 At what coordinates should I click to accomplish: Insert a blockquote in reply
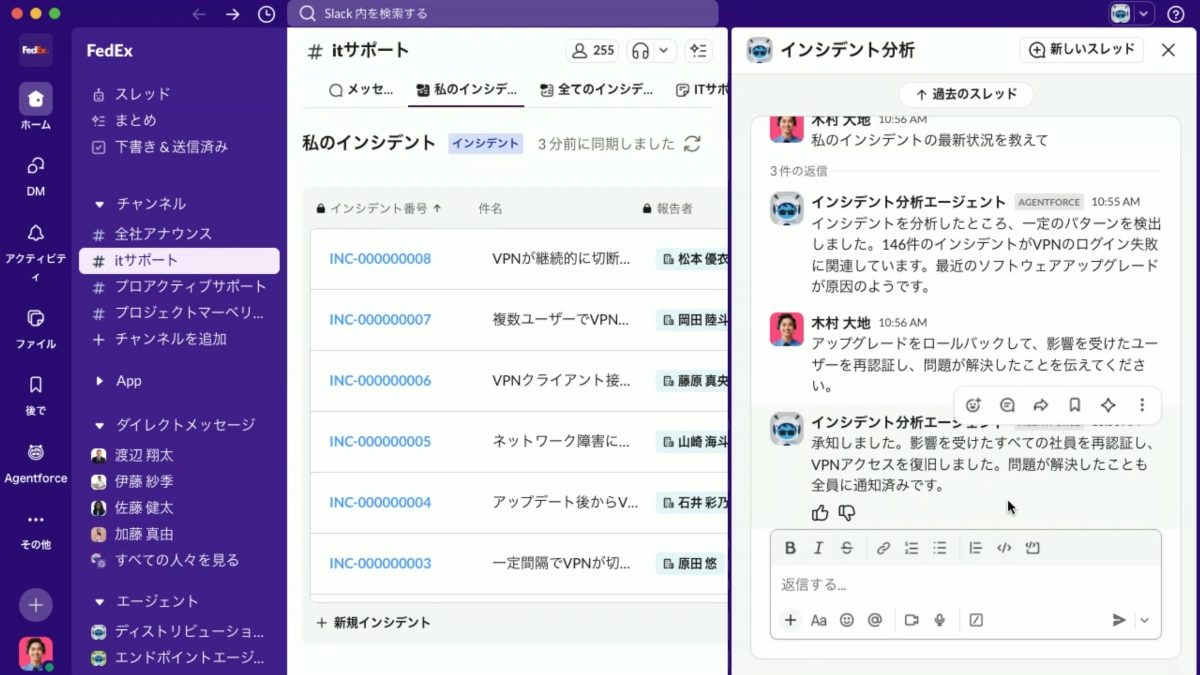coord(976,548)
